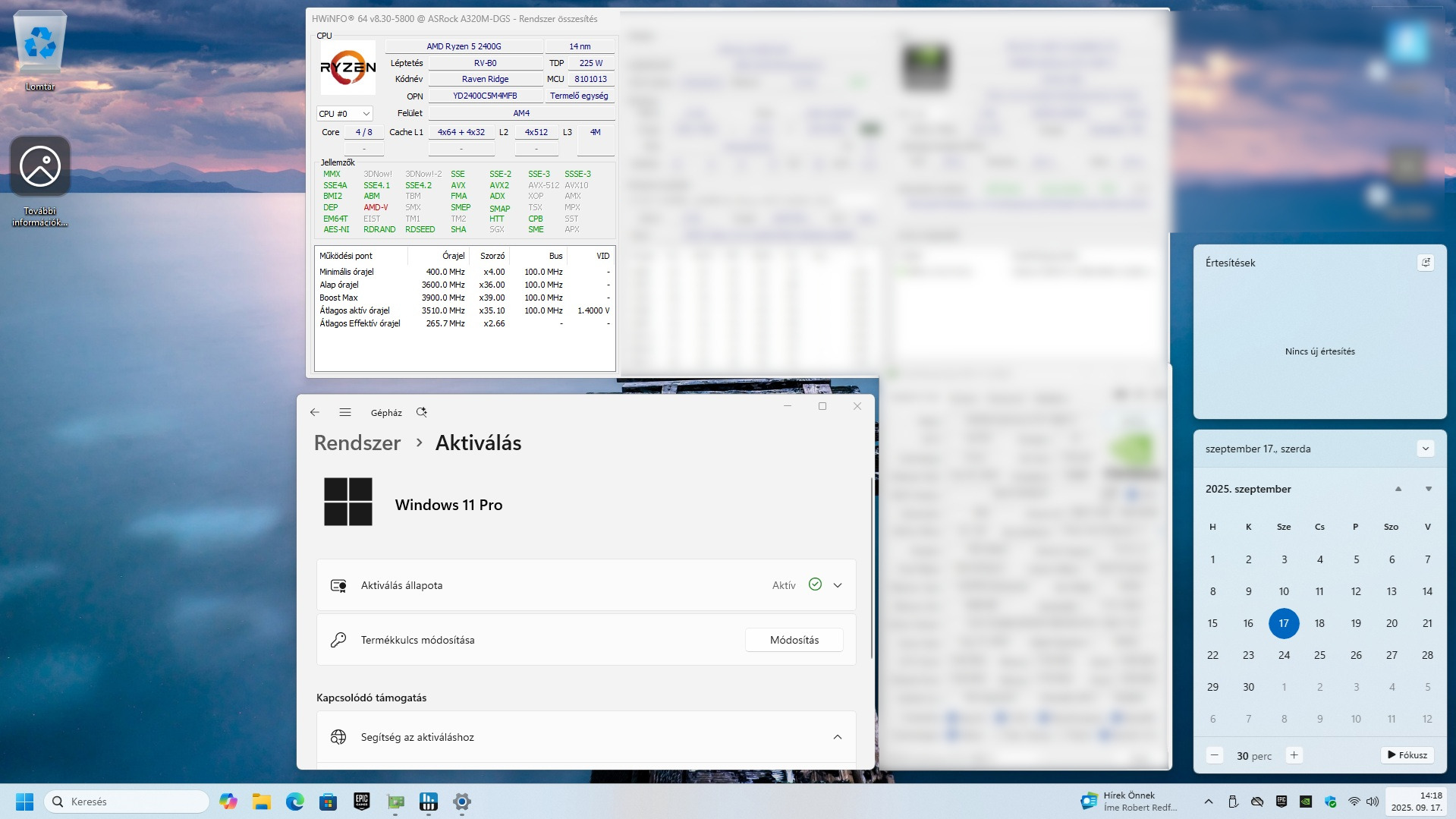Decrease focus time with minus button
Viewport: 1456px width, 819px height.
point(1215,755)
